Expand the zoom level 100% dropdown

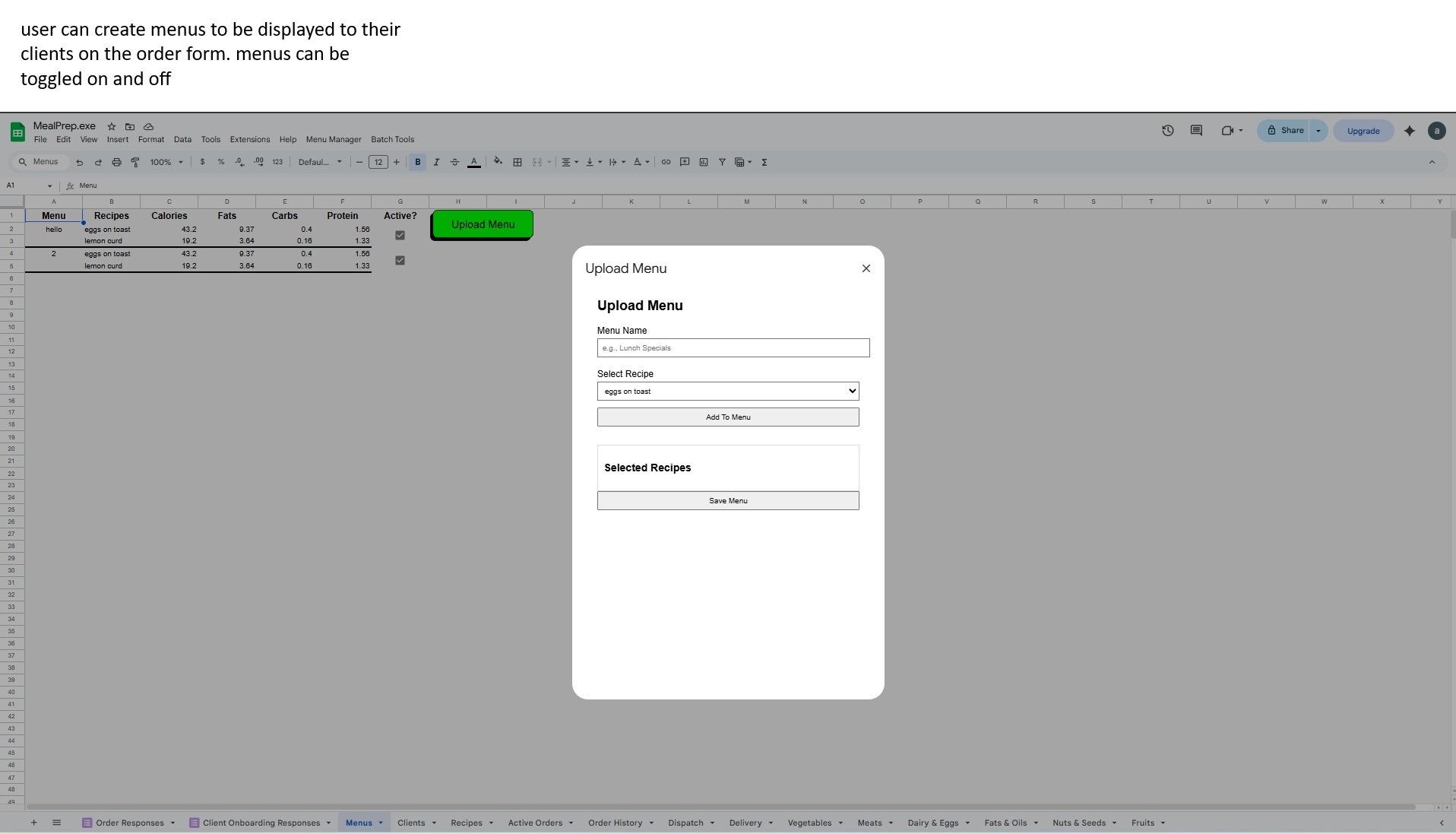click(166, 162)
